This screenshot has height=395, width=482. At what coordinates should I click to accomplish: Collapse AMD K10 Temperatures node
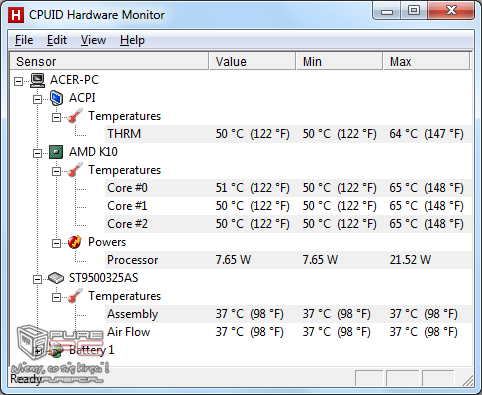click(56, 171)
